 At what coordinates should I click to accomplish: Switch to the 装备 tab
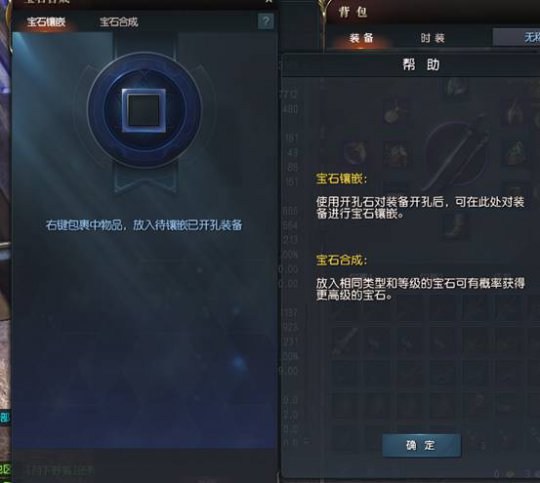click(x=361, y=38)
